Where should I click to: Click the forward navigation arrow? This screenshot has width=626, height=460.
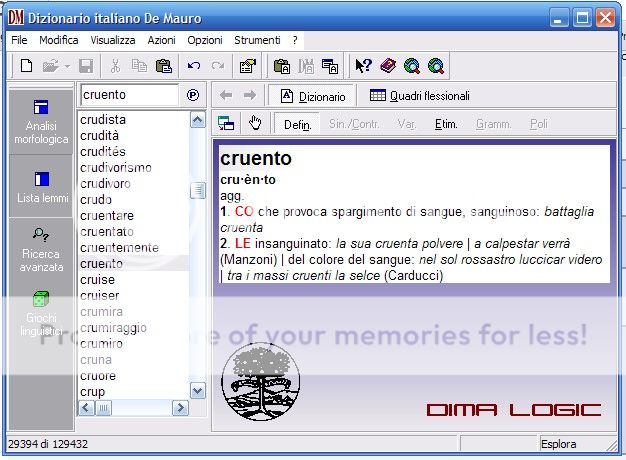[x=250, y=95]
